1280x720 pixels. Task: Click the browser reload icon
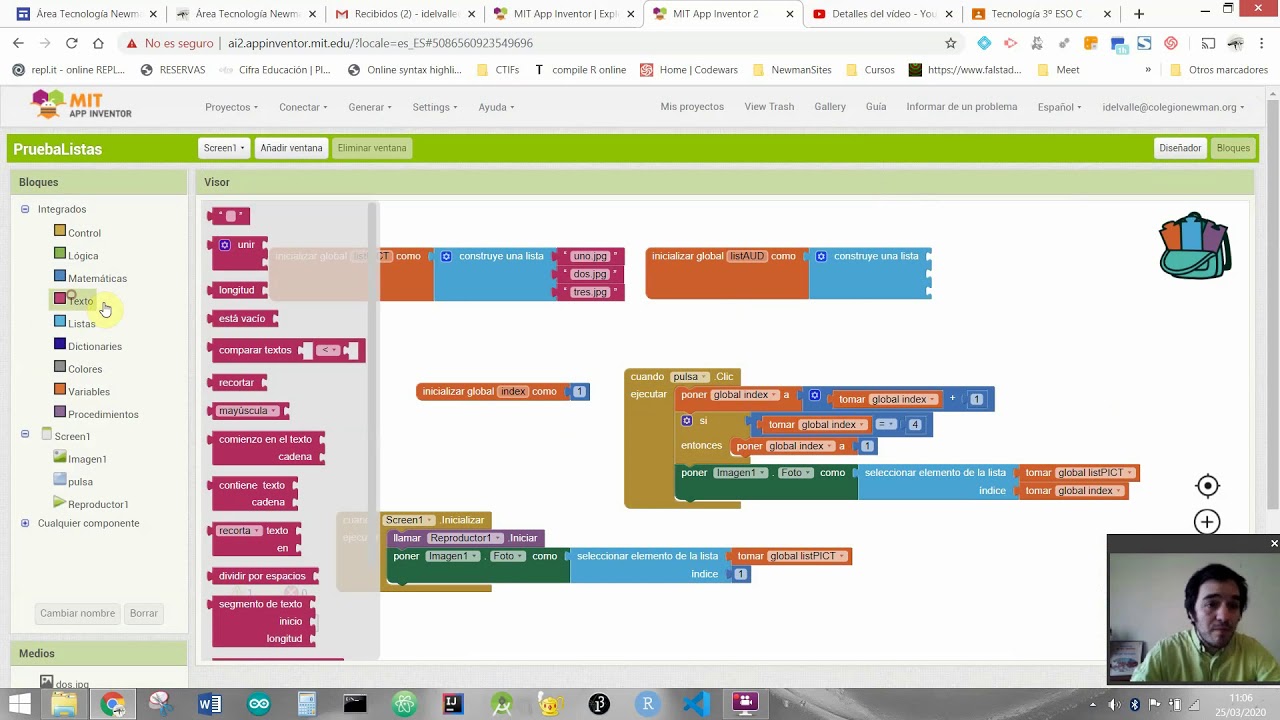point(71,43)
